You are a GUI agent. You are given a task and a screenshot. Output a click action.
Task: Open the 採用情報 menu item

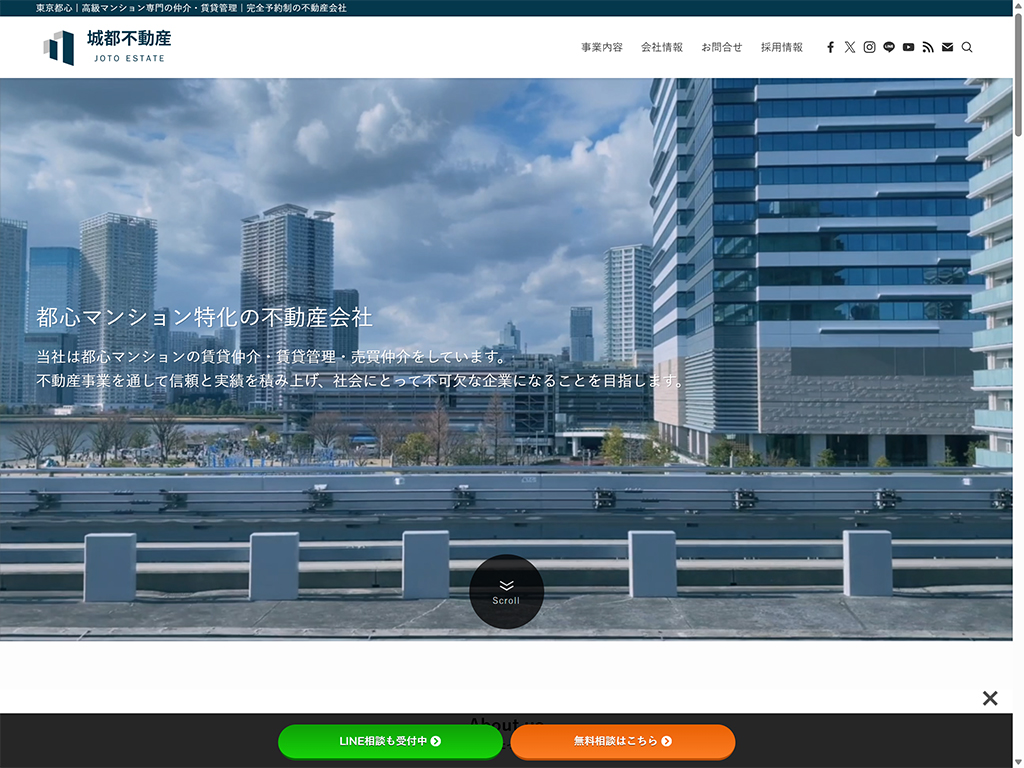(782, 47)
